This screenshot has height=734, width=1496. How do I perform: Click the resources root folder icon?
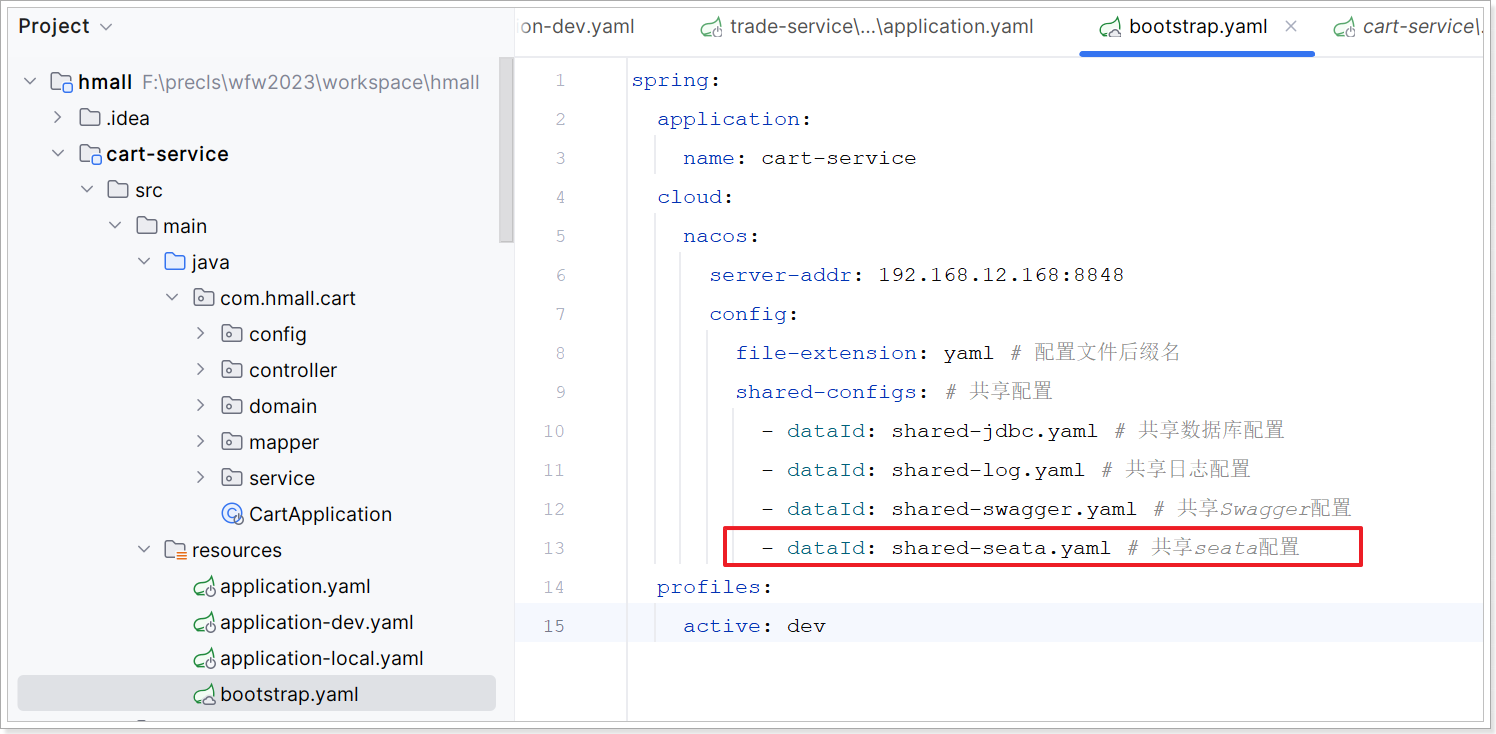click(175, 550)
